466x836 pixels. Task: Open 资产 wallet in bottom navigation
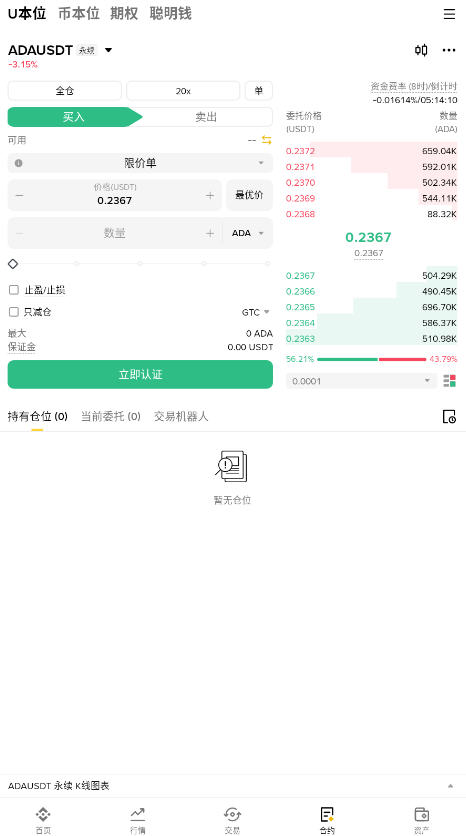click(421, 819)
